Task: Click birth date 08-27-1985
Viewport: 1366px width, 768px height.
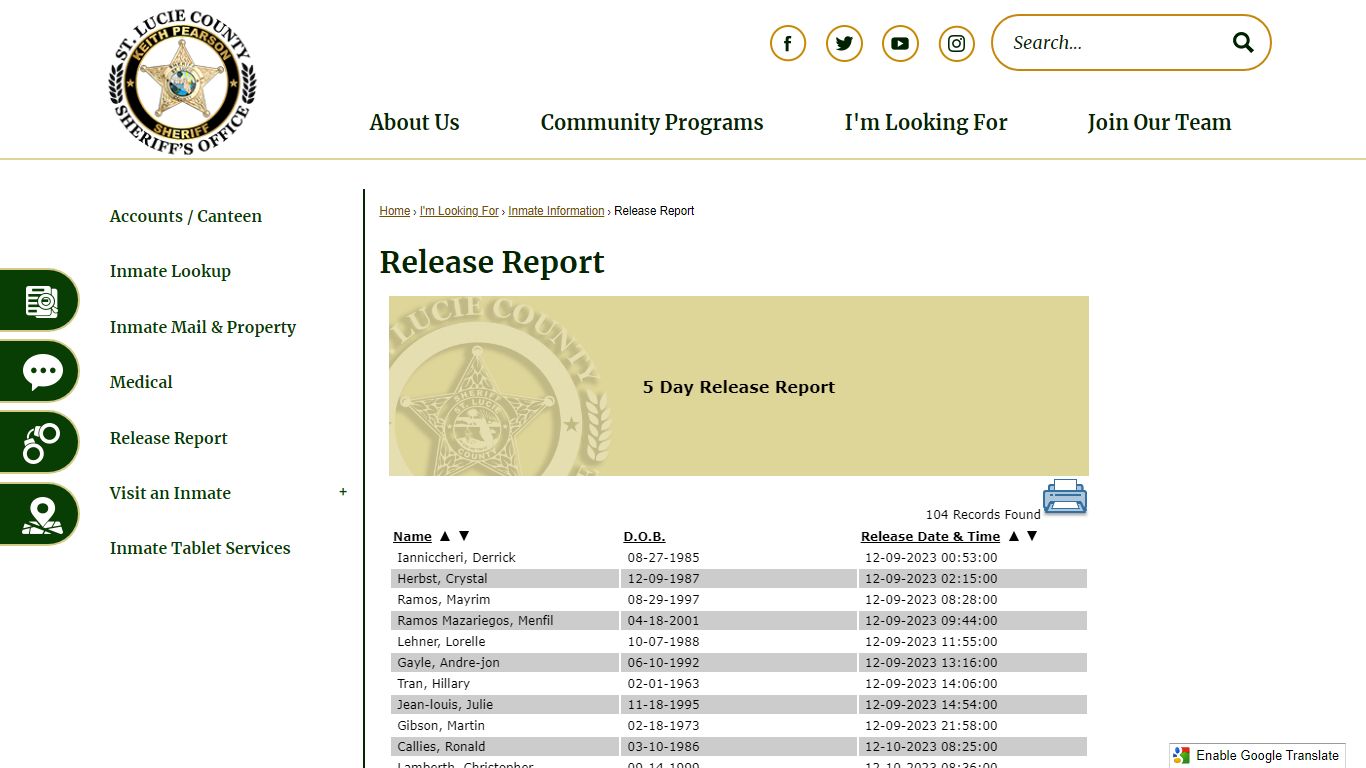Action: (664, 558)
